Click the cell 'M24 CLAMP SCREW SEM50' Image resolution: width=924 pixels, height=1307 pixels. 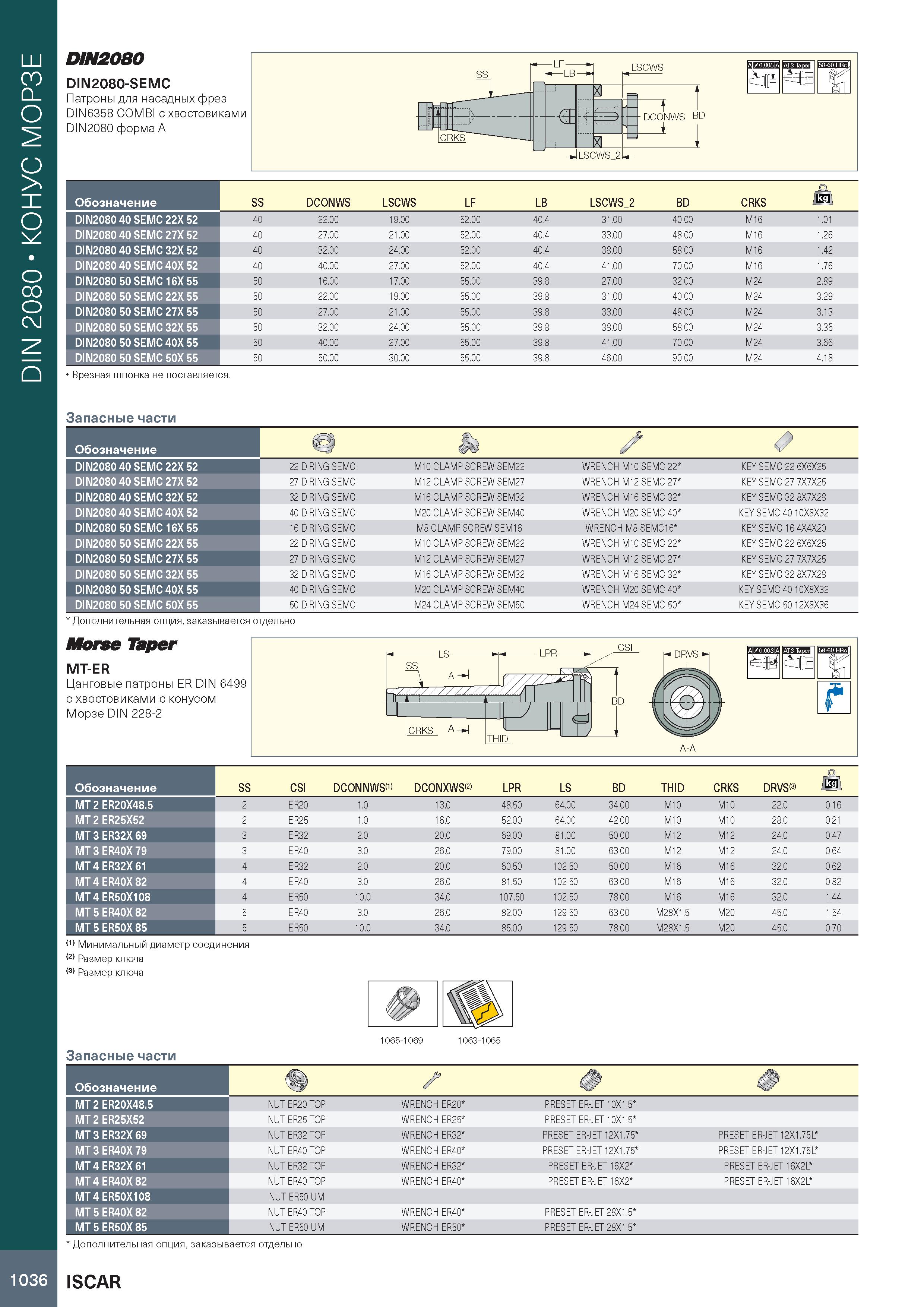point(469,605)
